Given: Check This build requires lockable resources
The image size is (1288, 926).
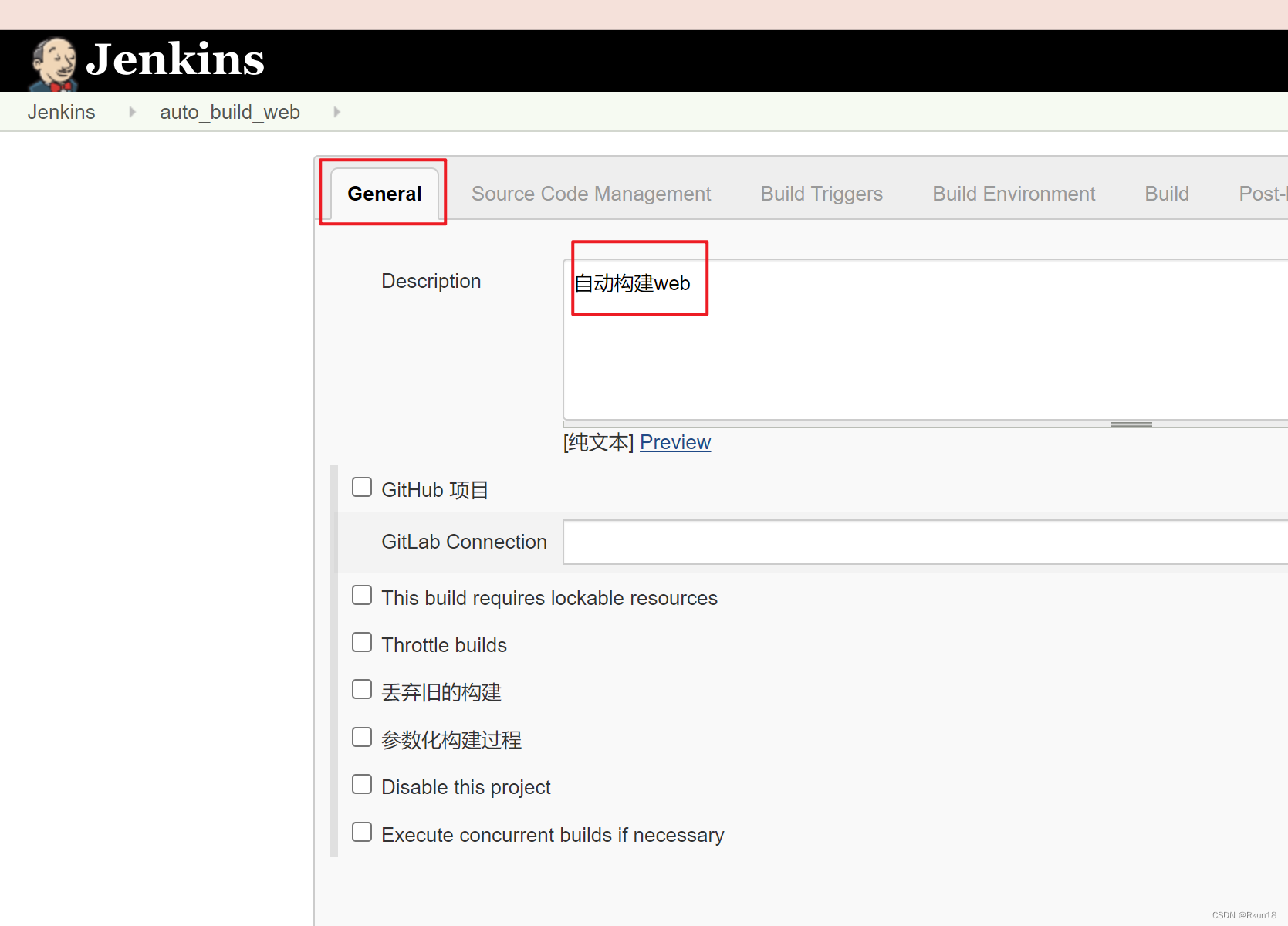Looking at the screenshot, I should coord(362,595).
